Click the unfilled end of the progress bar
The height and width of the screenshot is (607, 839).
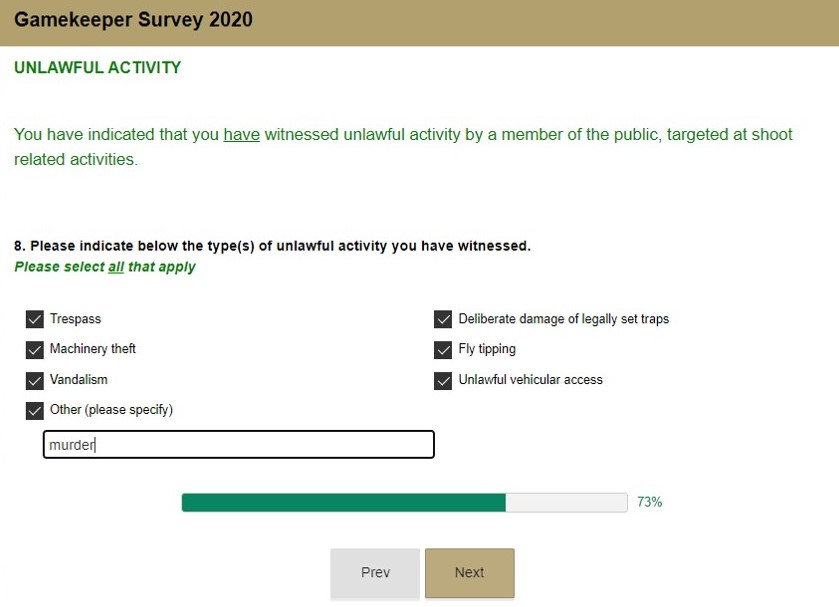[566, 502]
